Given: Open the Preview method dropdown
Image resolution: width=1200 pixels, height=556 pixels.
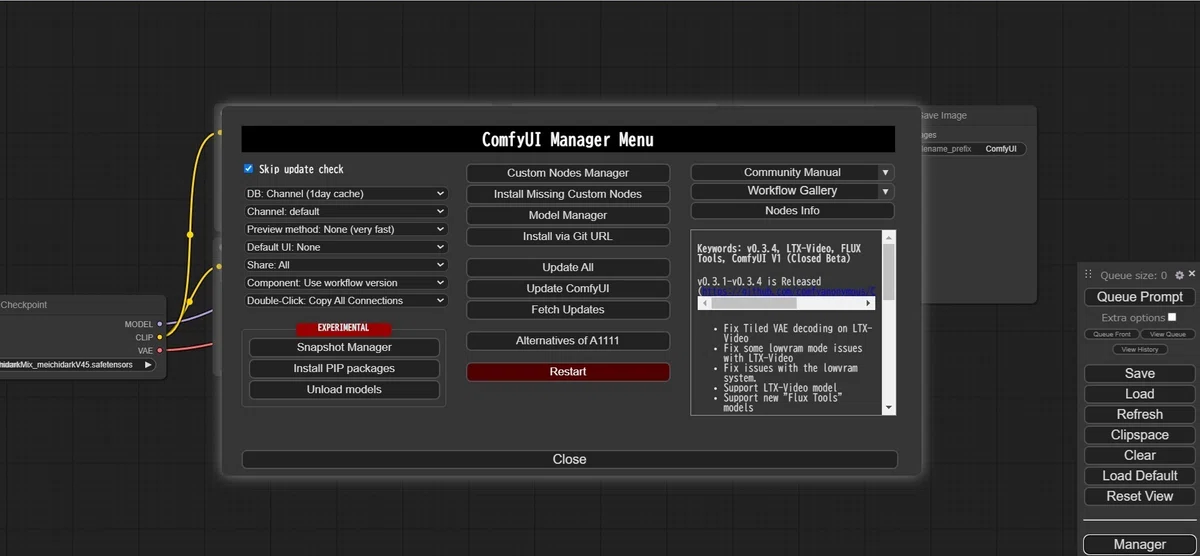Looking at the screenshot, I should [346, 229].
